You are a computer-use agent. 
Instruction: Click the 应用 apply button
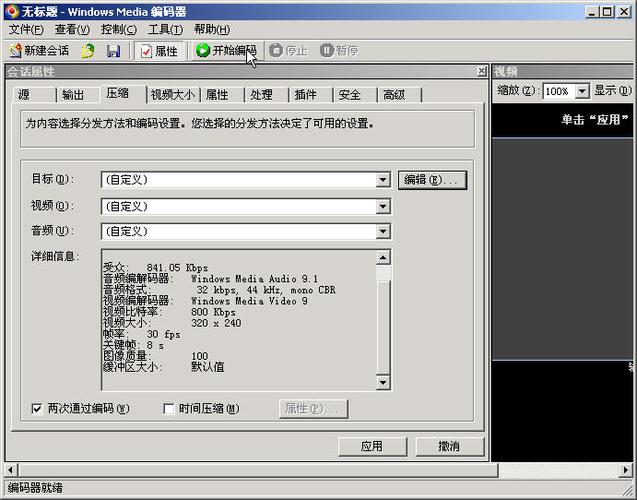coord(372,446)
